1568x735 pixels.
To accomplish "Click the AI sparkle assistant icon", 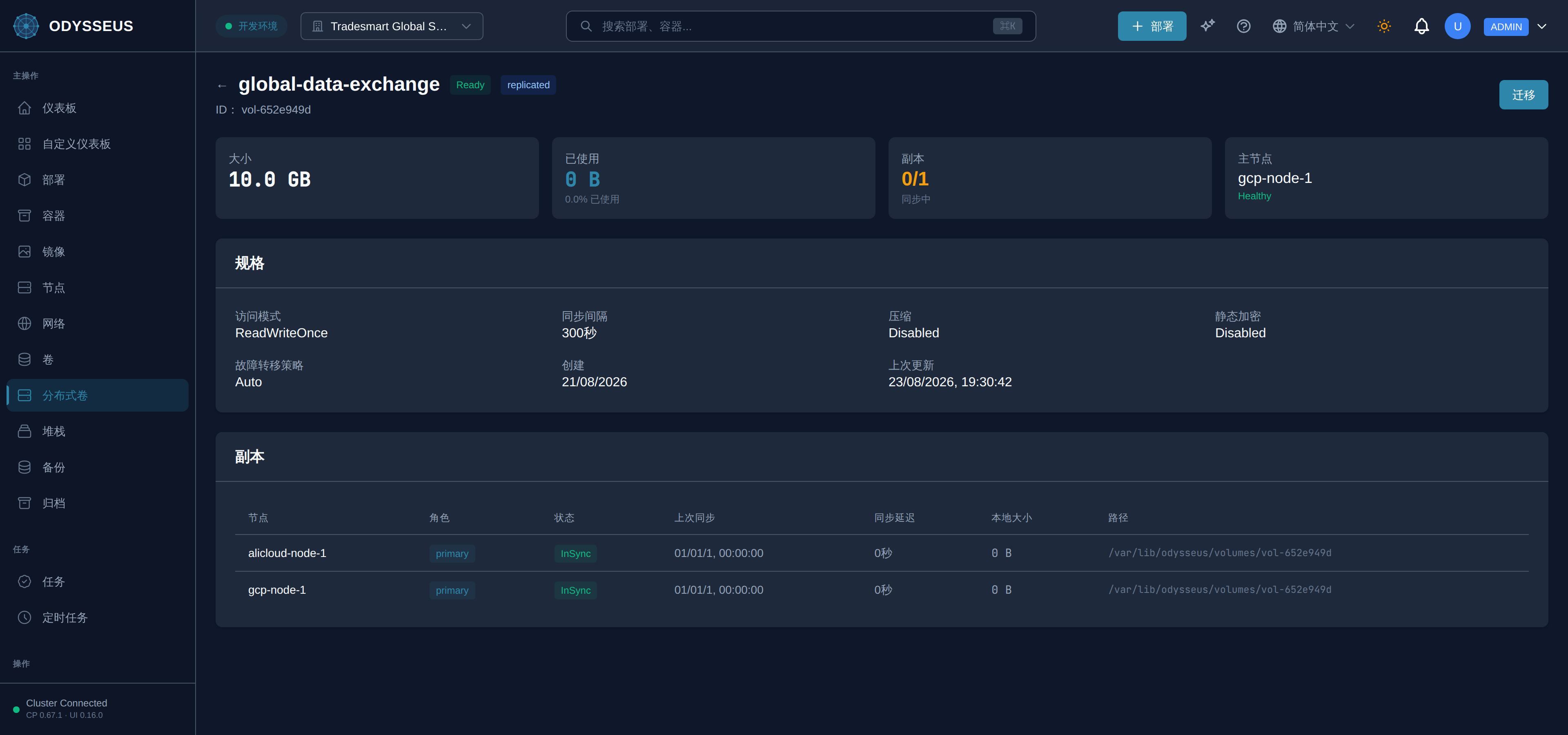I will tap(1208, 26).
